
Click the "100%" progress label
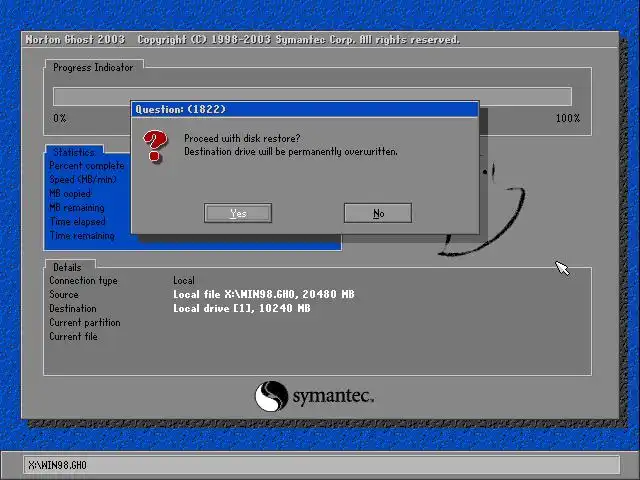pyautogui.click(x=568, y=118)
